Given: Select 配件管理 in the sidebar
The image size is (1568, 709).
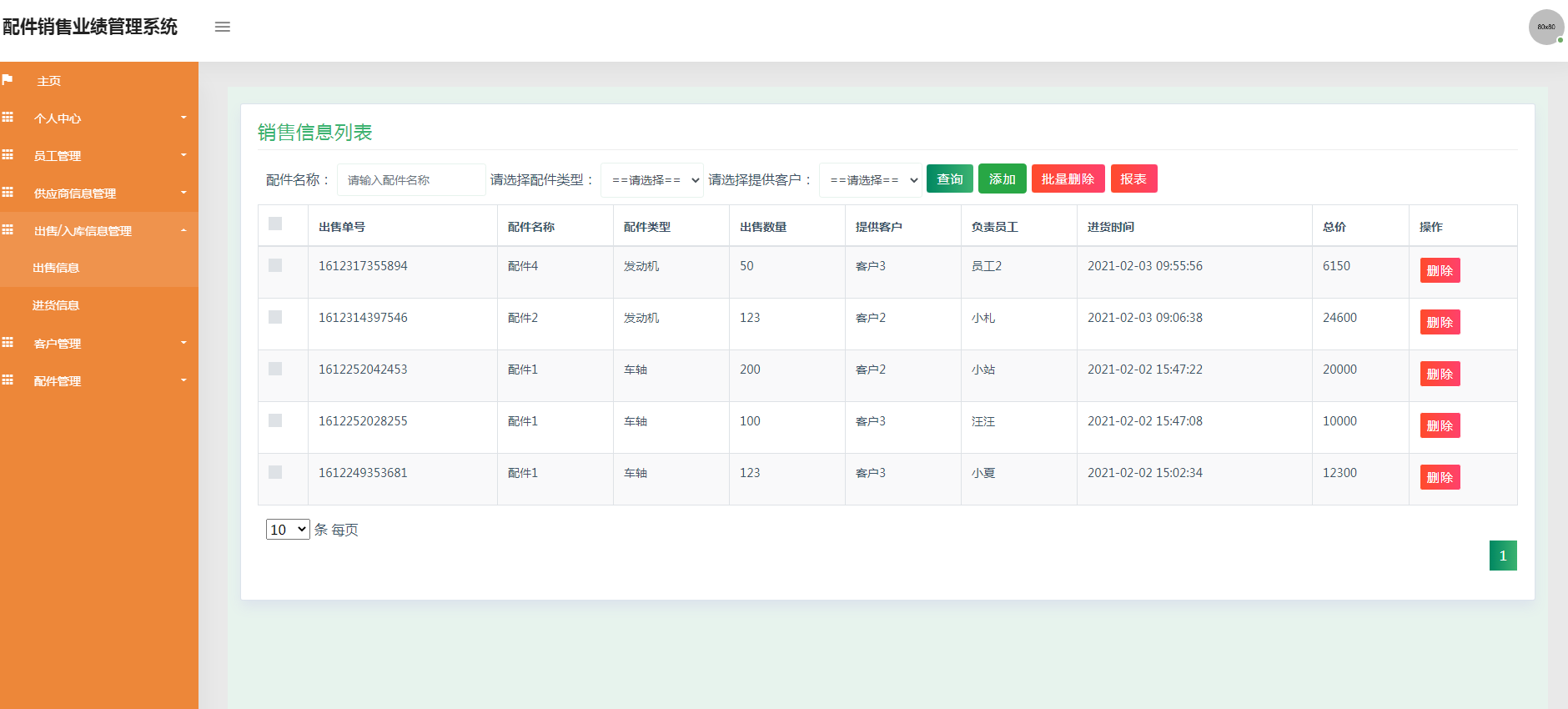Looking at the screenshot, I should 58,381.
